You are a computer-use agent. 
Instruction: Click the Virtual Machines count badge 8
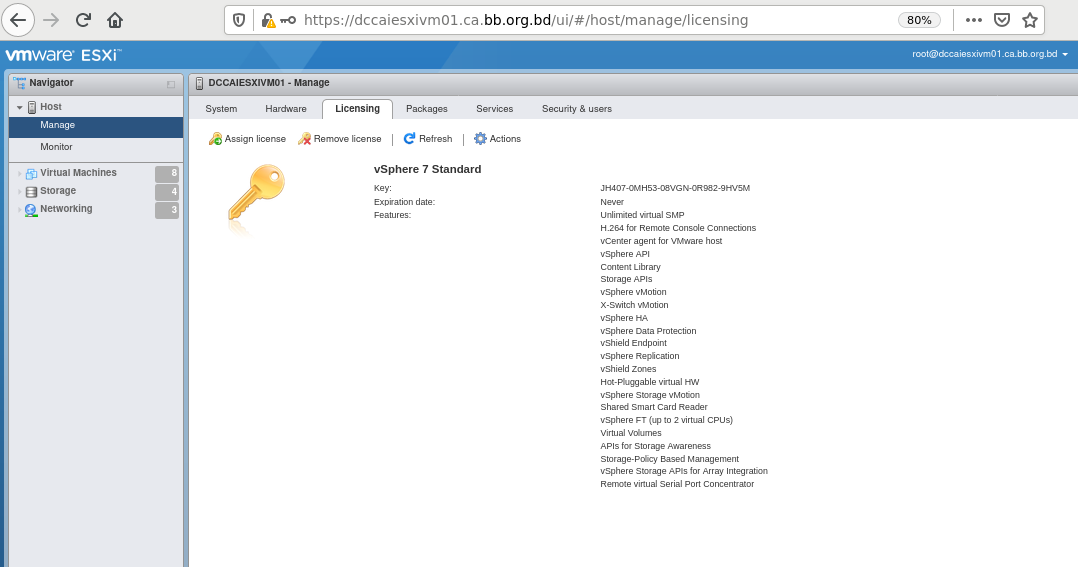tap(167, 173)
